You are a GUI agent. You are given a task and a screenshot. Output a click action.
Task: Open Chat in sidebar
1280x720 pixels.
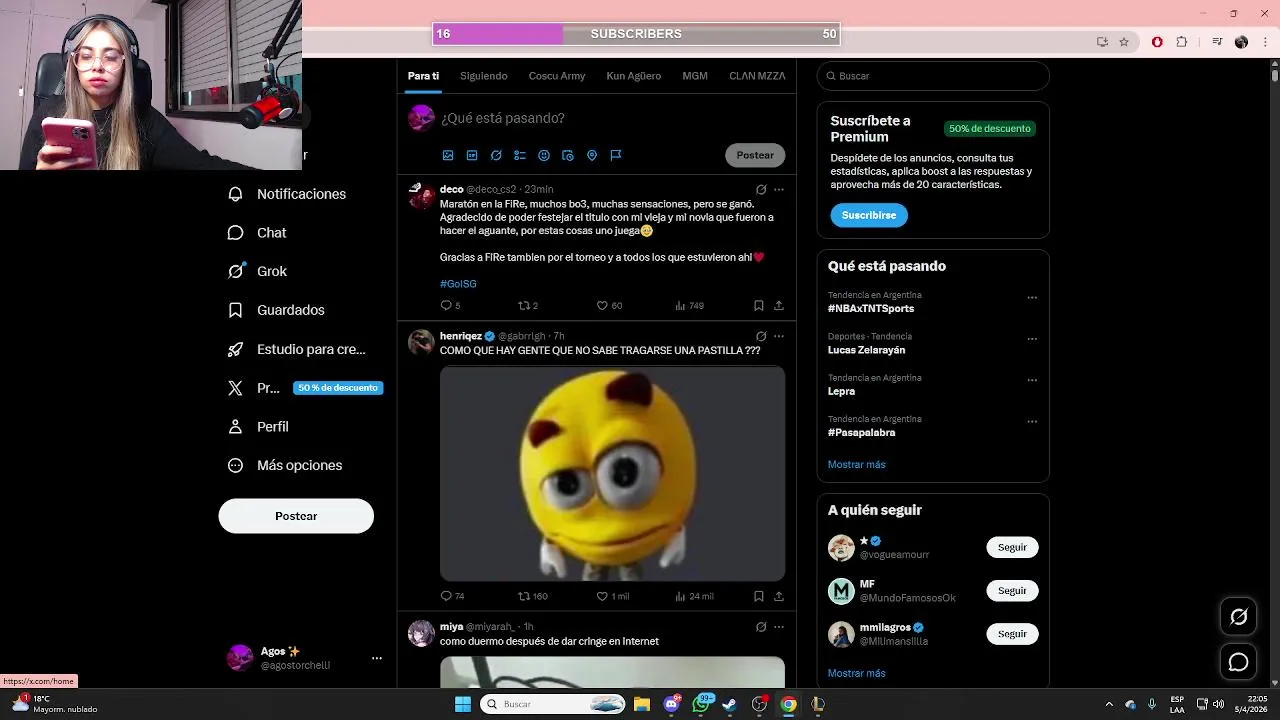[257, 232]
